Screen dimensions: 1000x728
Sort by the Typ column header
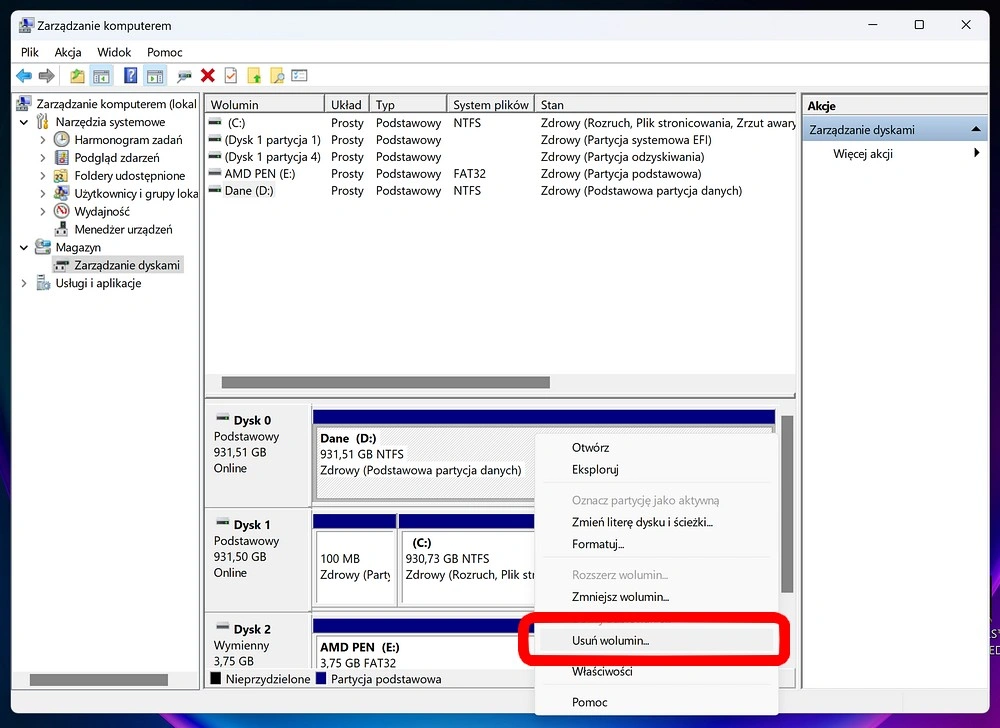[408, 105]
